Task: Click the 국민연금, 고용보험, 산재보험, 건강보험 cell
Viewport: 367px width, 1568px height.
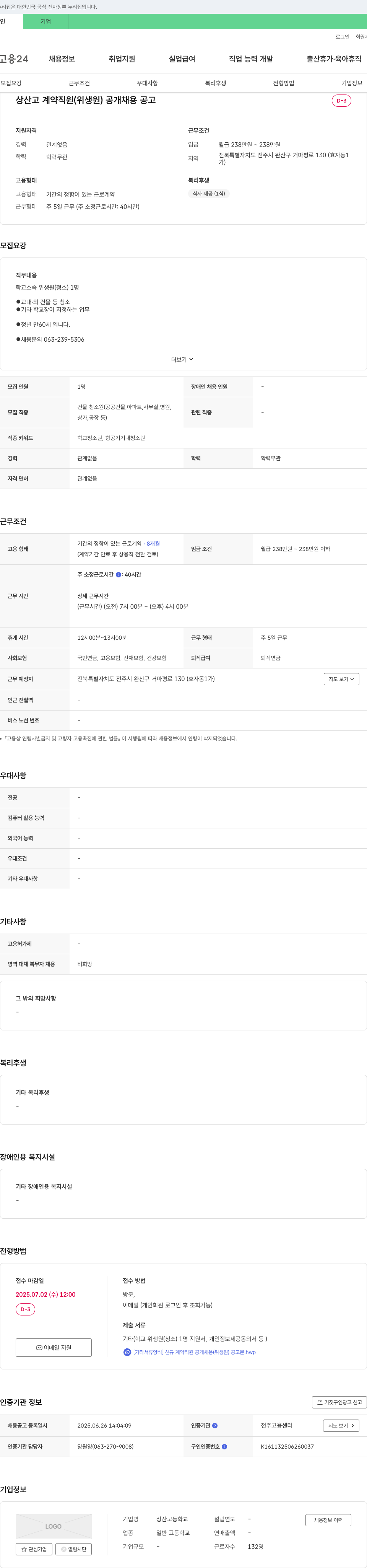Action: click(122, 658)
